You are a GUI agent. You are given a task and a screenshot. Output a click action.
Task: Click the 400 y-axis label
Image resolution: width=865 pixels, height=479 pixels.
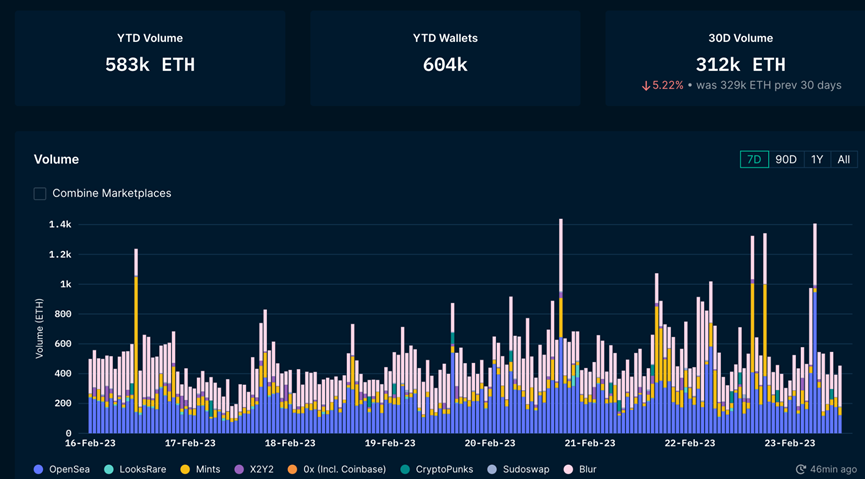[65, 374]
